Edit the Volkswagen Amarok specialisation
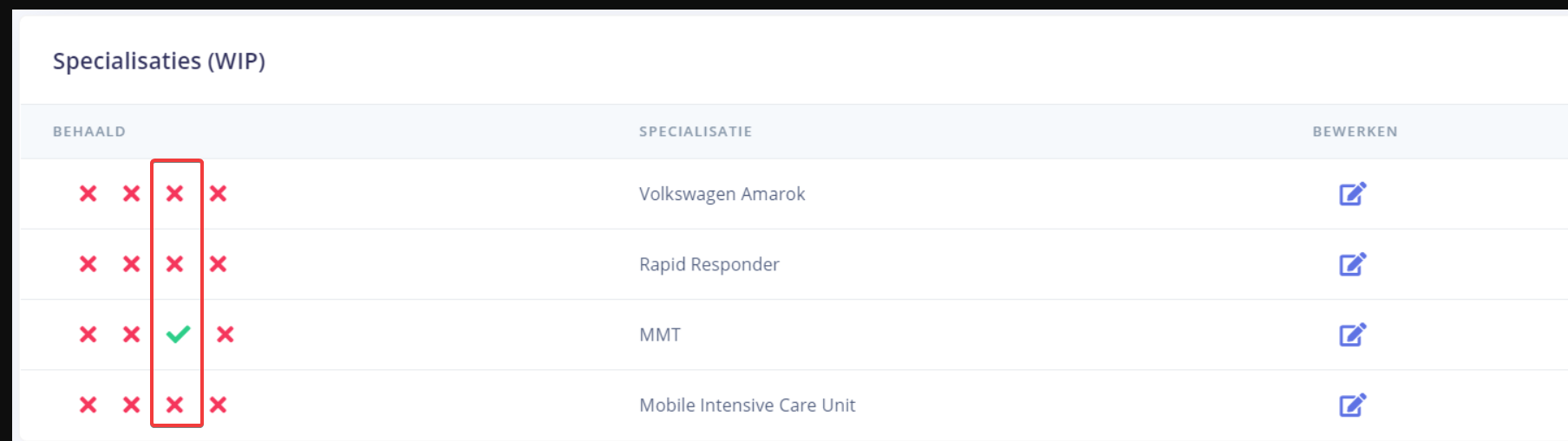This screenshot has height=441, width=1568. pyautogui.click(x=1352, y=193)
